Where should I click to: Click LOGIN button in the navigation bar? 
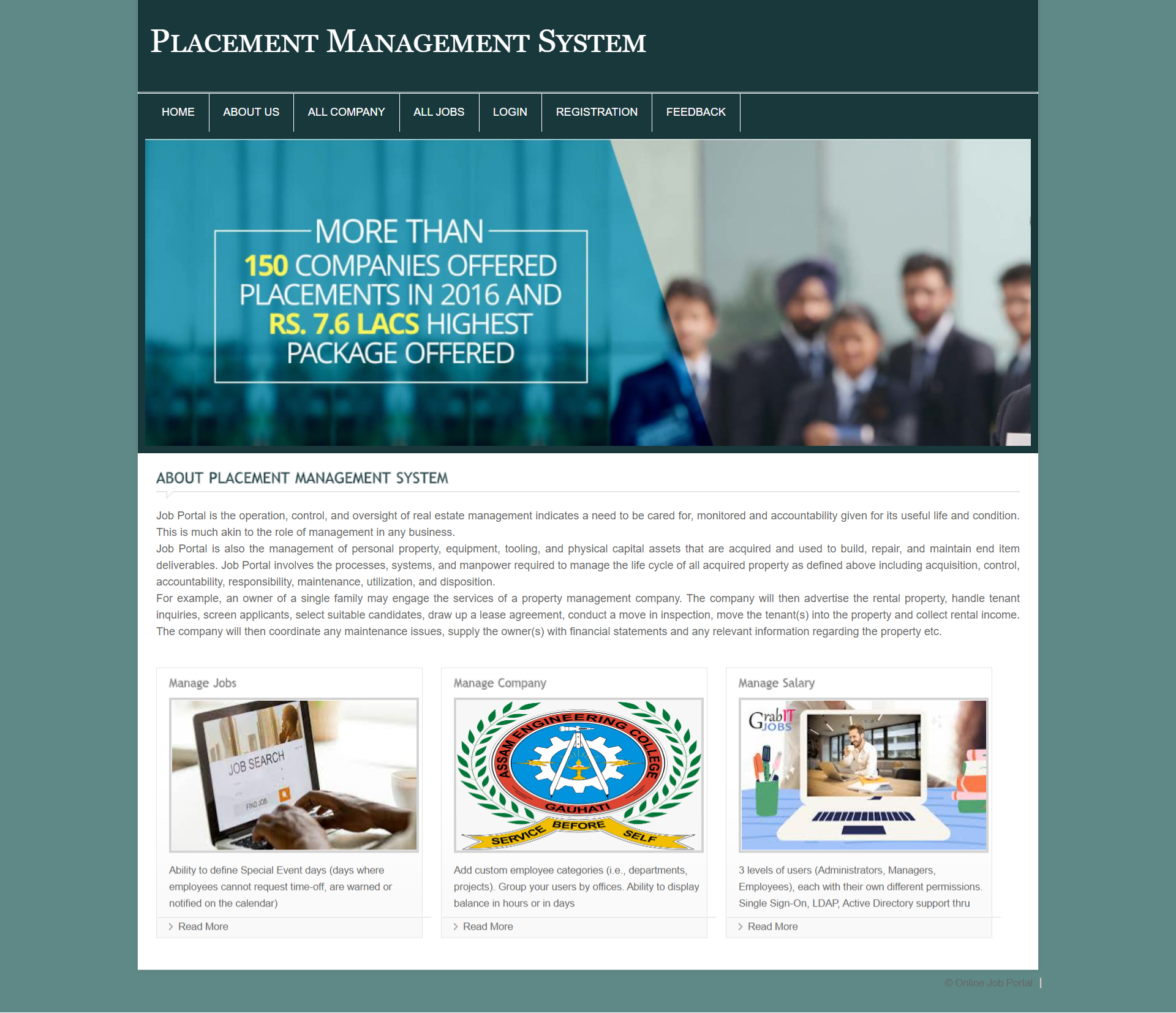click(x=510, y=112)
